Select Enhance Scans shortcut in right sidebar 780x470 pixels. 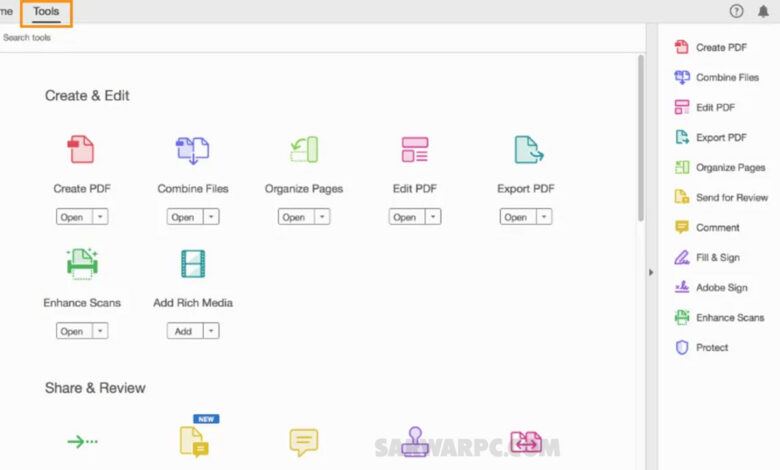[719, 317]
